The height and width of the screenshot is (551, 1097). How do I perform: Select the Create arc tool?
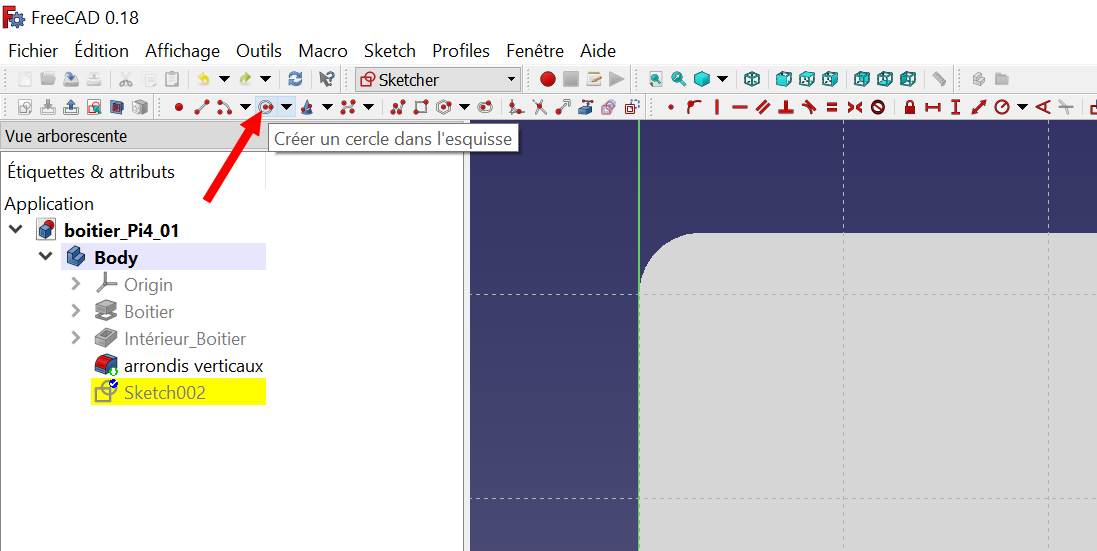pyautogui.click(x=223, y=108)
